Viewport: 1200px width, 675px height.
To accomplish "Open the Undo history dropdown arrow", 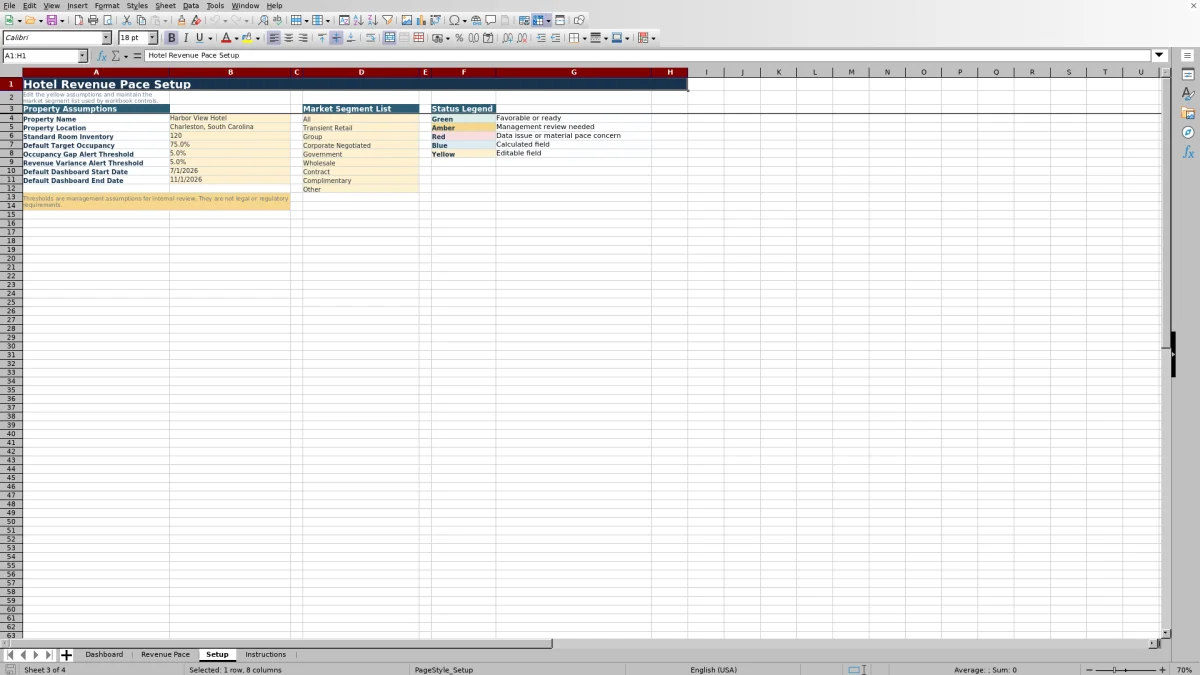I will [x=225, y=20].
